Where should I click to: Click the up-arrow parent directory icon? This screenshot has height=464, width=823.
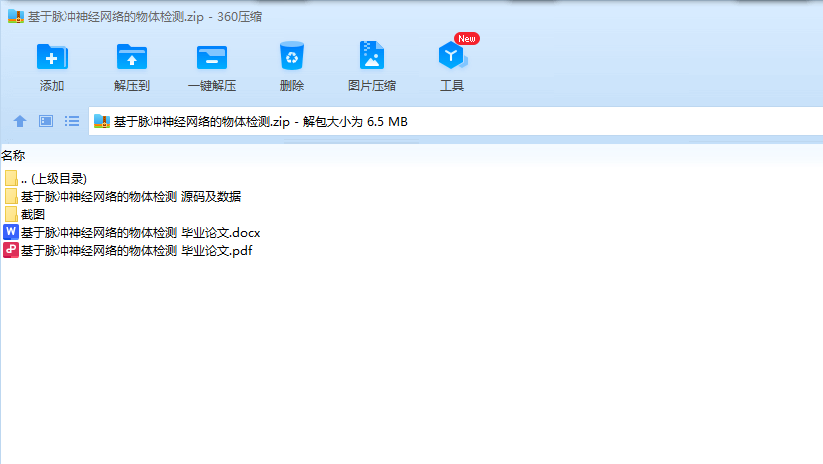(20, 121)
